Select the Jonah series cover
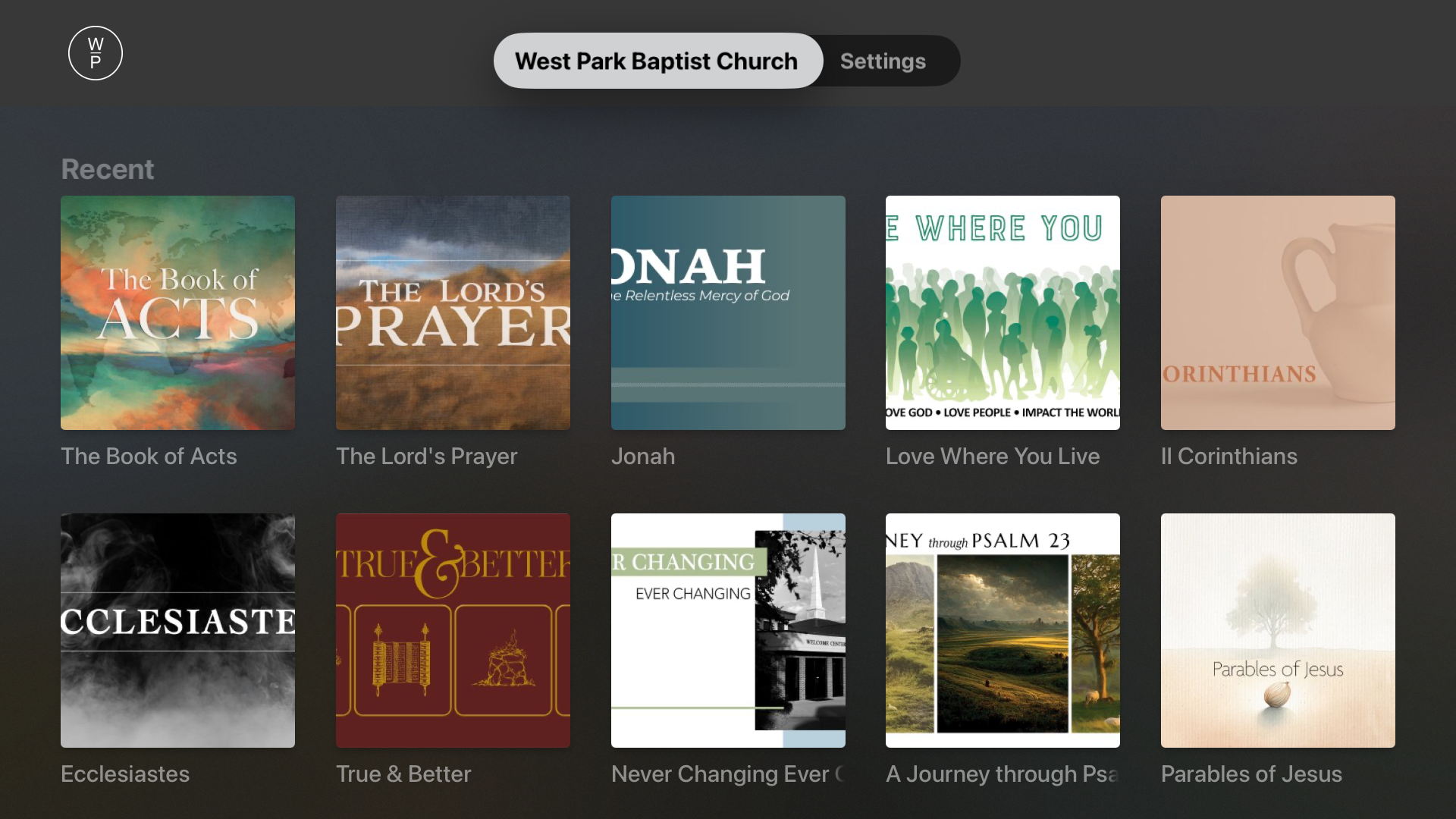The height and width of the screenshot is (819, 1456). pyautogui.click(x=728, y=312)
